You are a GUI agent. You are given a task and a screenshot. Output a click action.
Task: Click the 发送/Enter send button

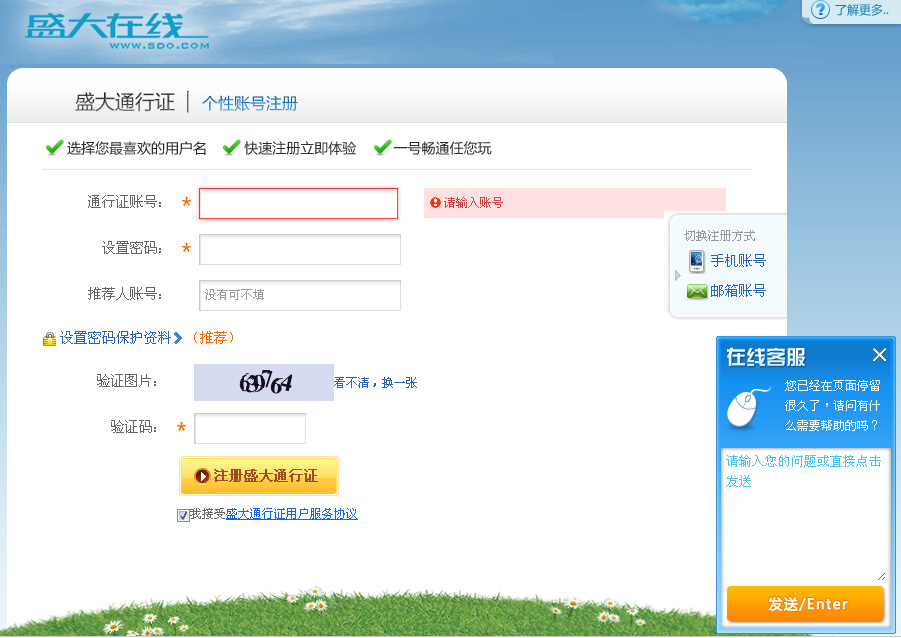click(x=806, y=604)
